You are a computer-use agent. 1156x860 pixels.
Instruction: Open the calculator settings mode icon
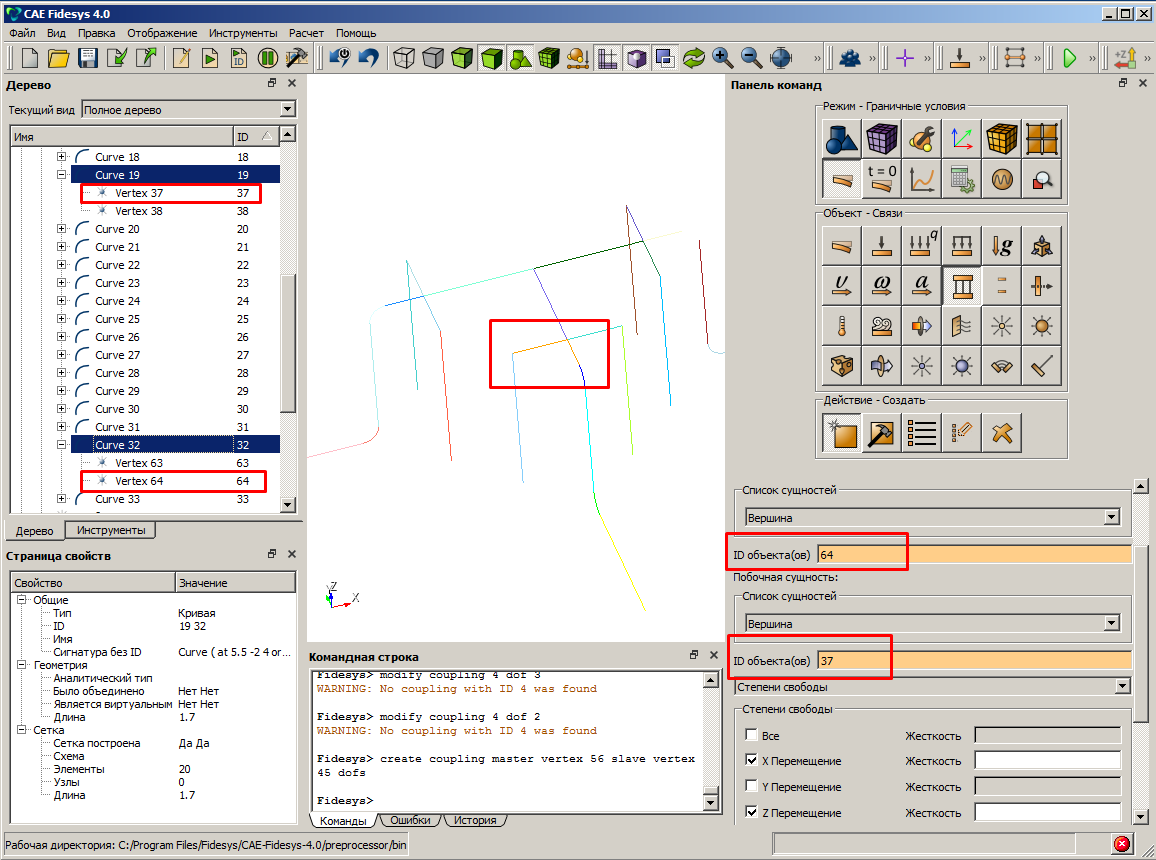(x=961, y=178)
